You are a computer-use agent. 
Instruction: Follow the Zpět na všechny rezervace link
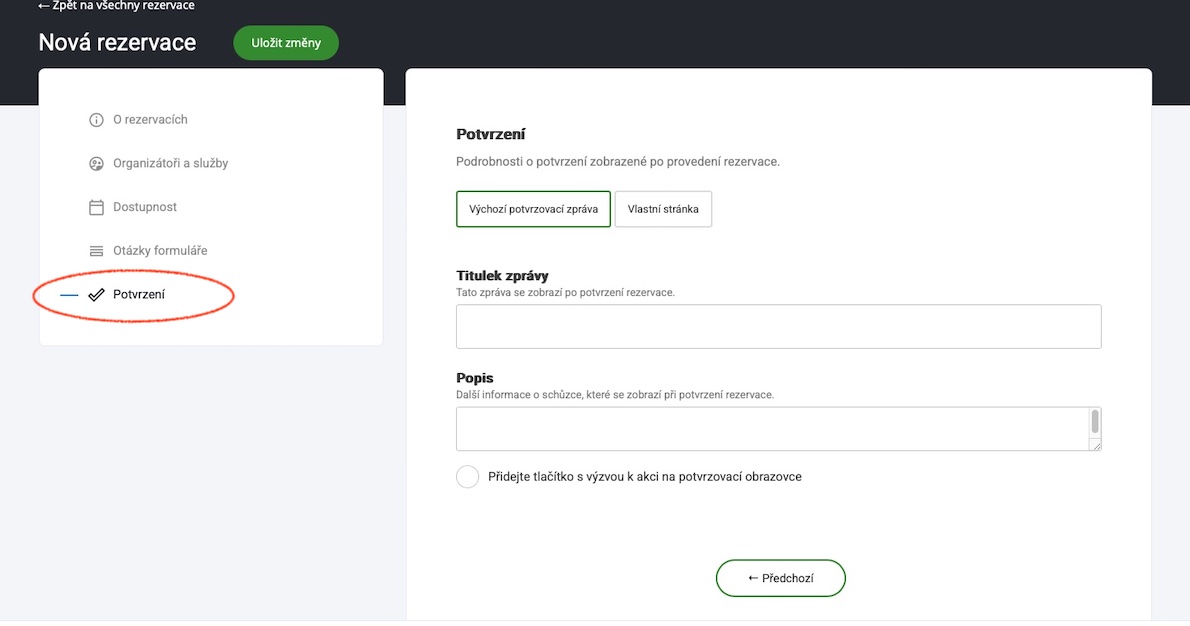117,6
